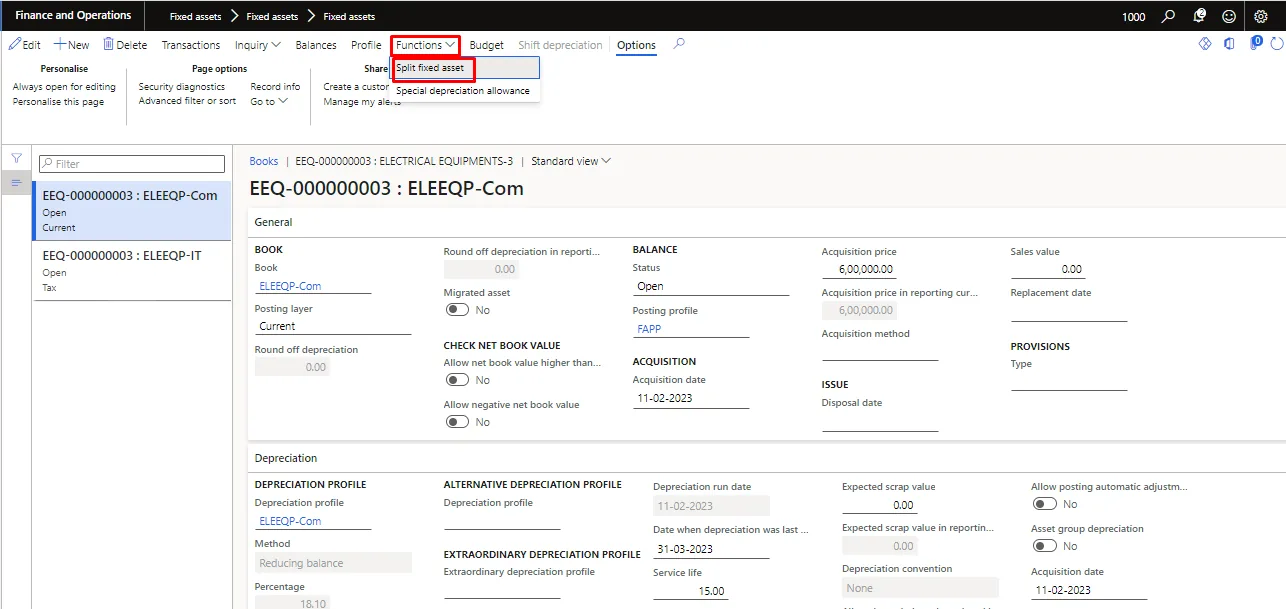Click the Service life field
The width and height of the screenshot is (1286, 609).
pyautogui.click(x=690, y=590)
